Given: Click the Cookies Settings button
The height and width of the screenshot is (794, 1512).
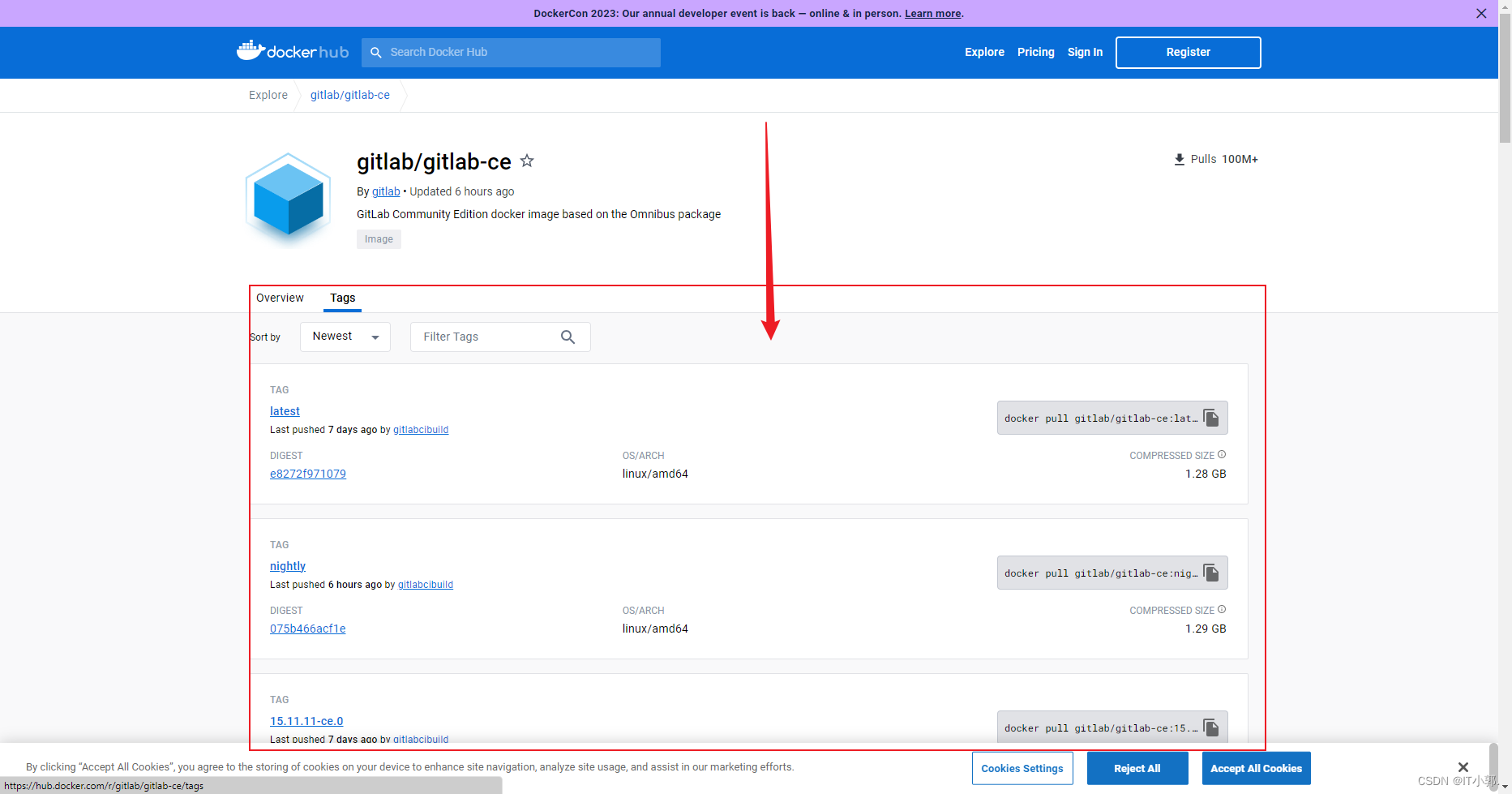Looking at the screenshot, I should tap(1022, 768).
